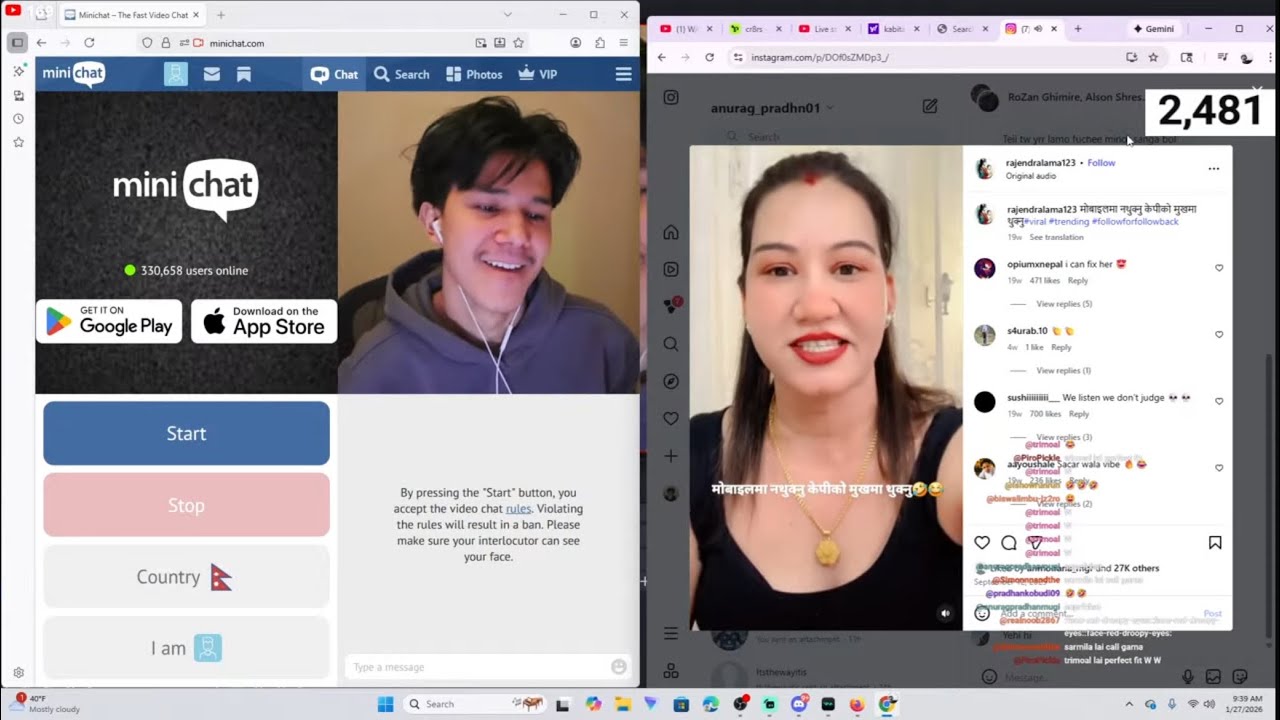Open Minichat messages envelope icon
1280x720 pixels.
pos(212,74)
